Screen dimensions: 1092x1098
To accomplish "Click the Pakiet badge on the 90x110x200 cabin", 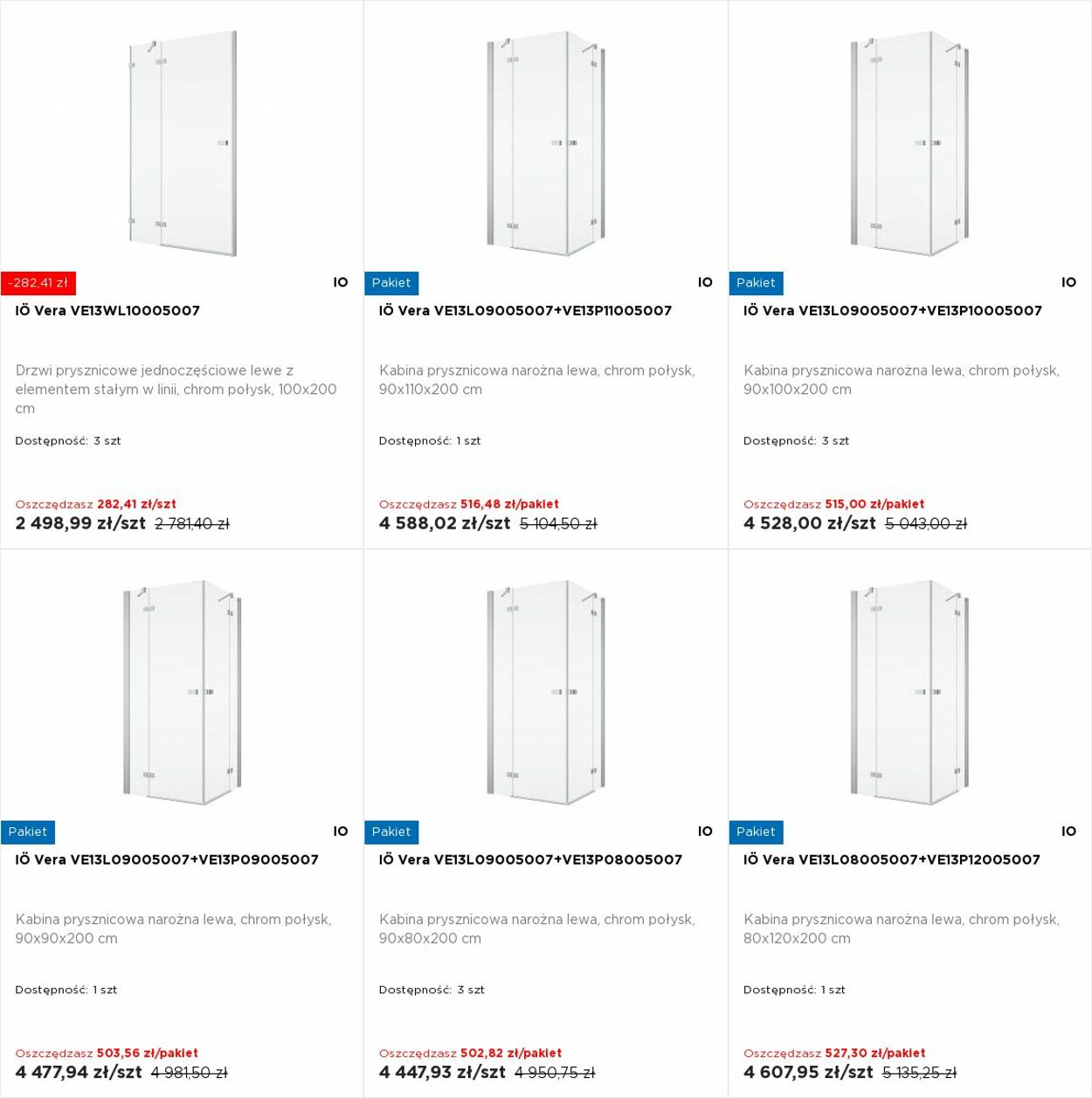I will pyautogui.click(x=391, y=283).
